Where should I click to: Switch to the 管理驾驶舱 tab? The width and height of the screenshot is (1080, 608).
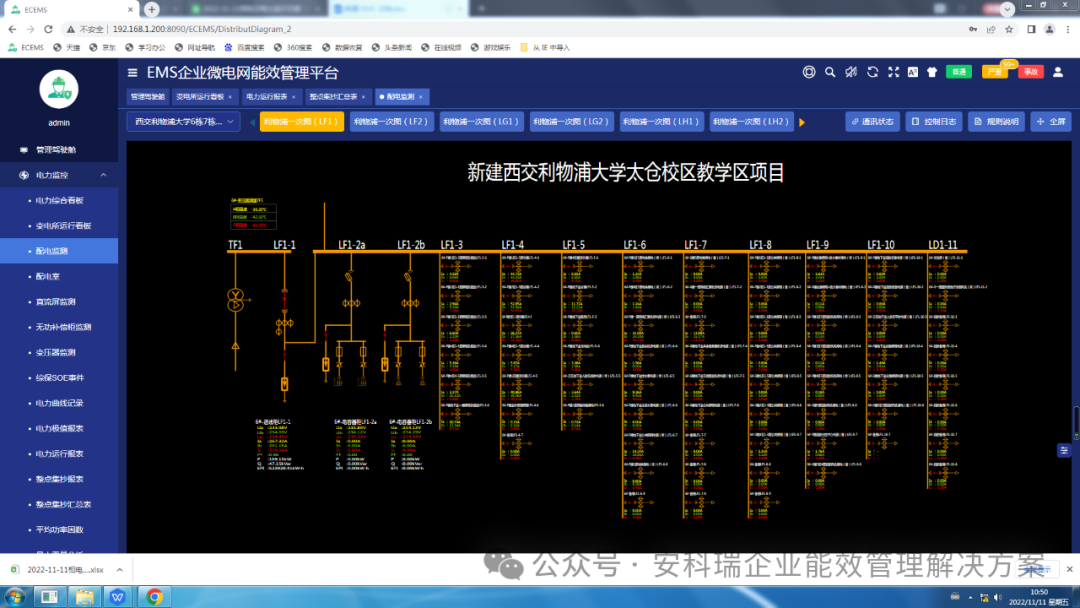[147, 97]
